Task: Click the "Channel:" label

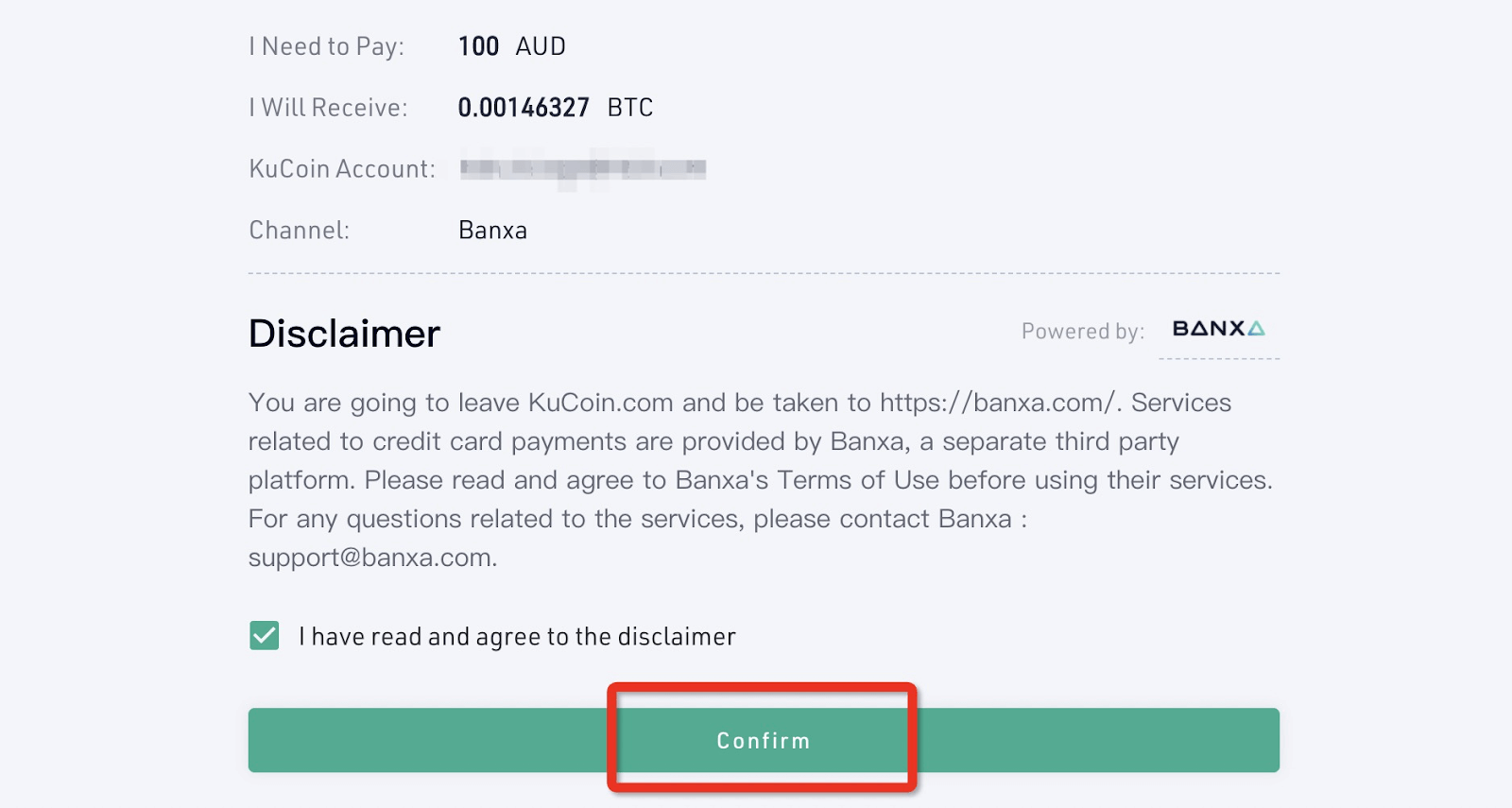Action: pos(299,231)
